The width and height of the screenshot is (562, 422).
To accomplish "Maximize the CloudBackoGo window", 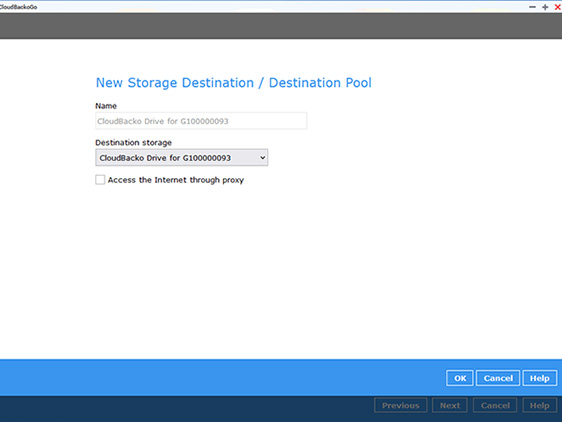I will point(545,7).
